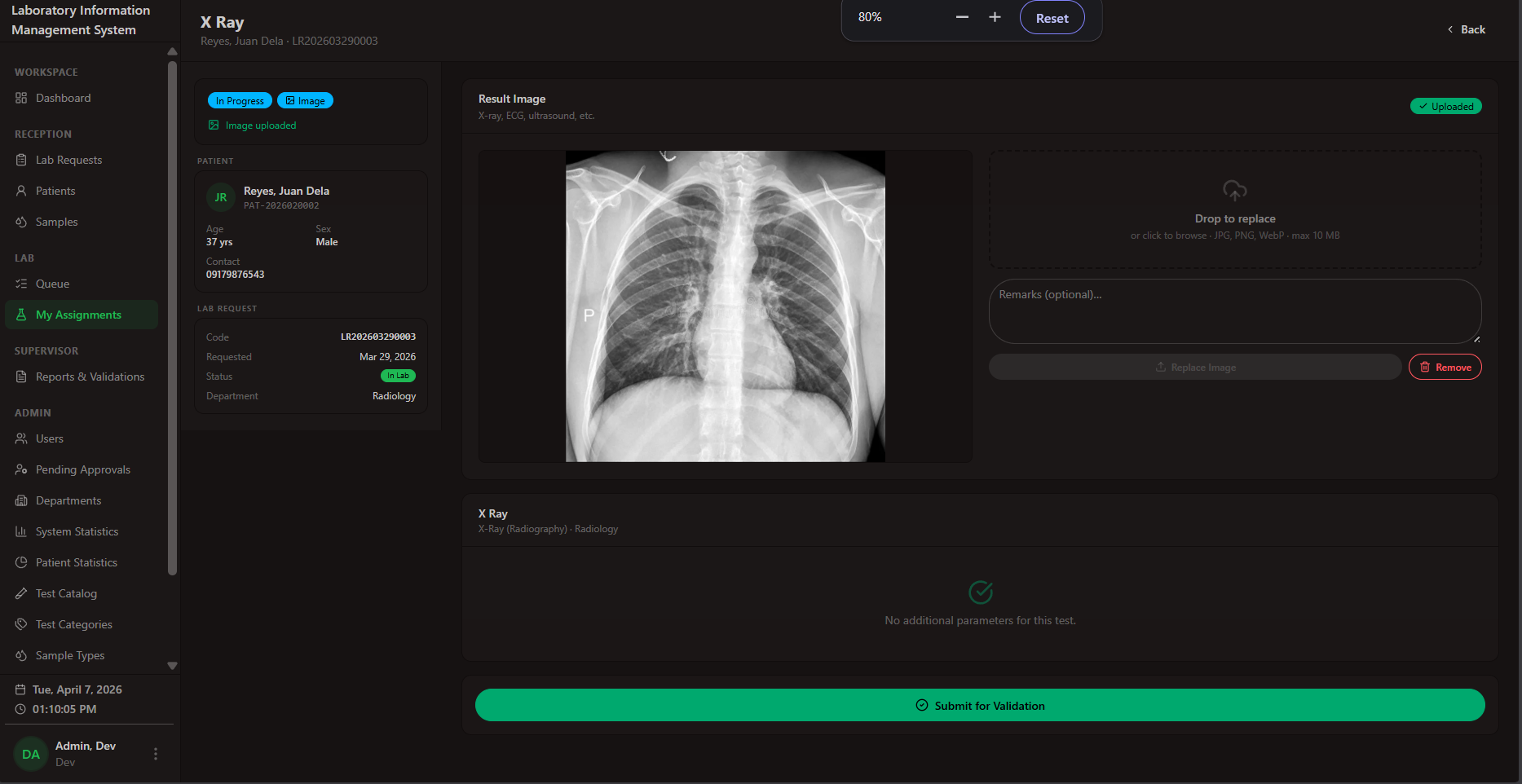Image resolution: width=1522 pixels, height=784 pixels.
Task: Click the 80% zoom value
Action: (x=870, y=17)
